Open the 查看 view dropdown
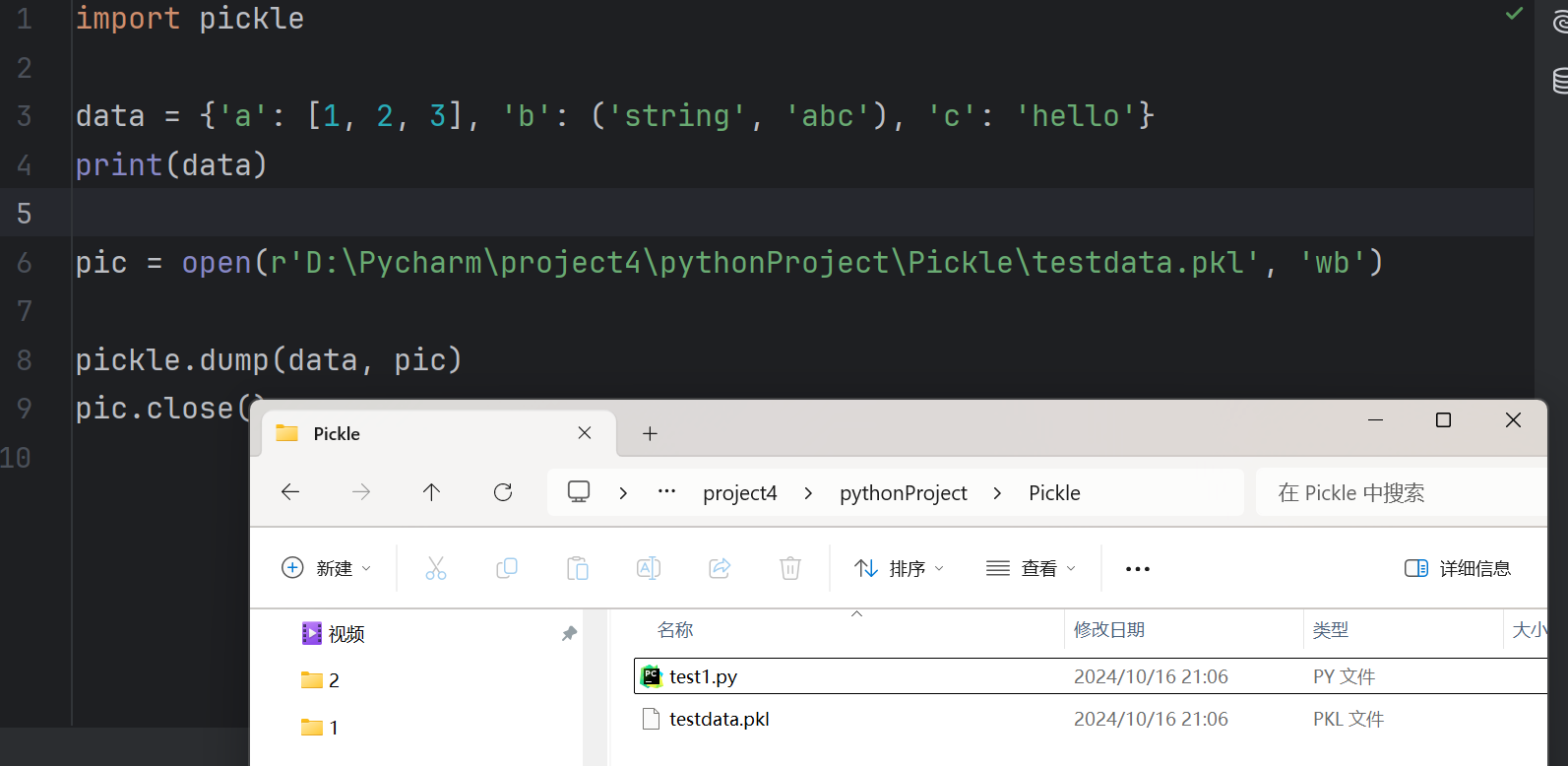 pyautogui.click(x=1032, y=568)
